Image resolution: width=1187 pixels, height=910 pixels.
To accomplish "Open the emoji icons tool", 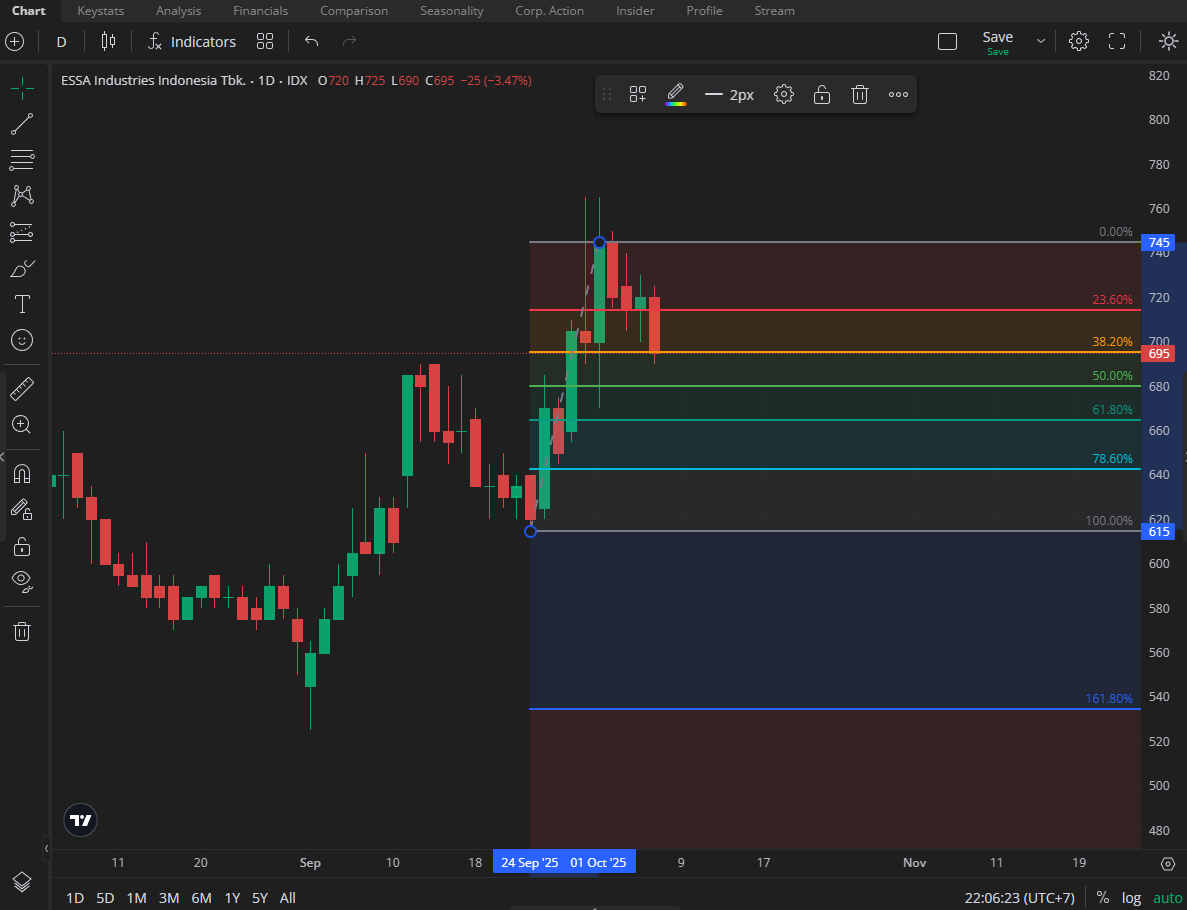I will click(x=22, y=340).
